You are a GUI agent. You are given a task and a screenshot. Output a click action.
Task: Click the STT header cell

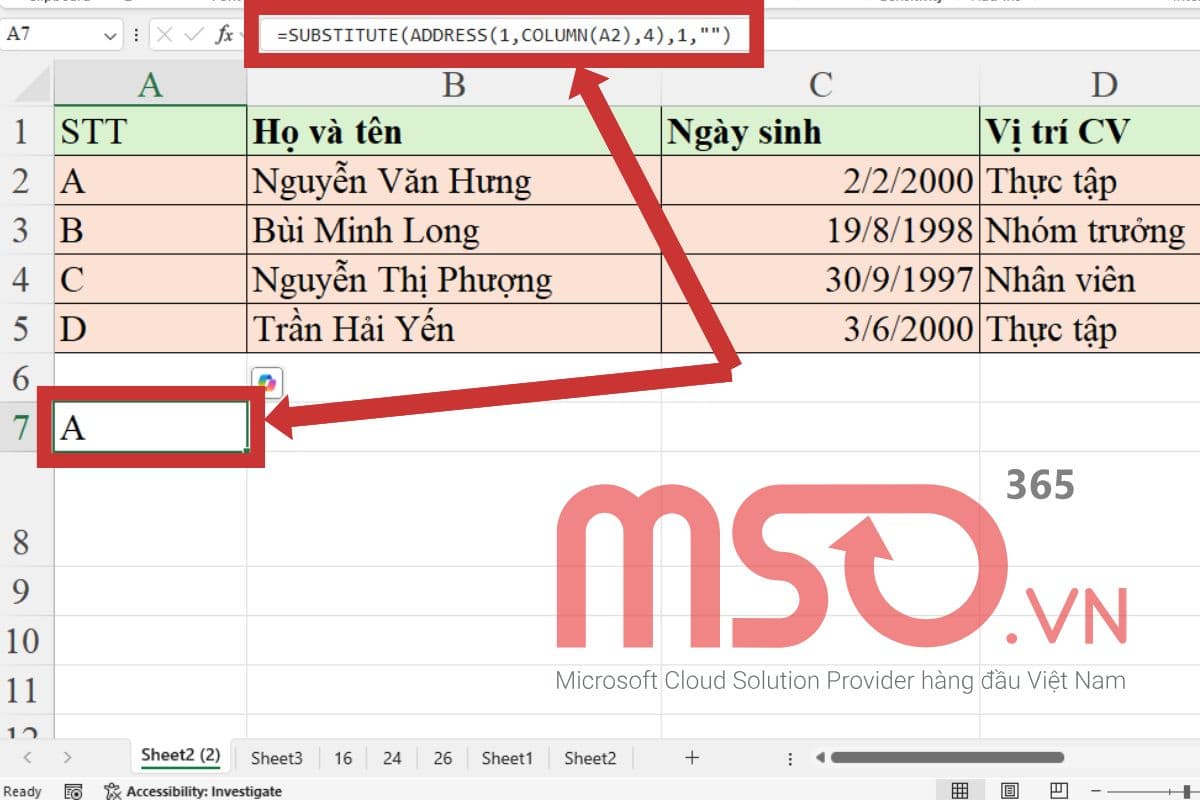pos(150,131)
